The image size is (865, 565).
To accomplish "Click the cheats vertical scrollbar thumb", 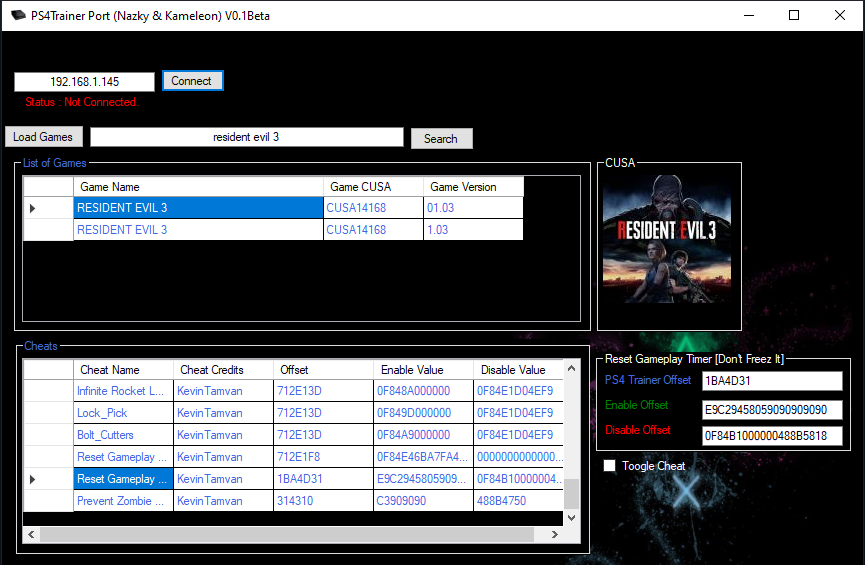I will pos(572,494).
